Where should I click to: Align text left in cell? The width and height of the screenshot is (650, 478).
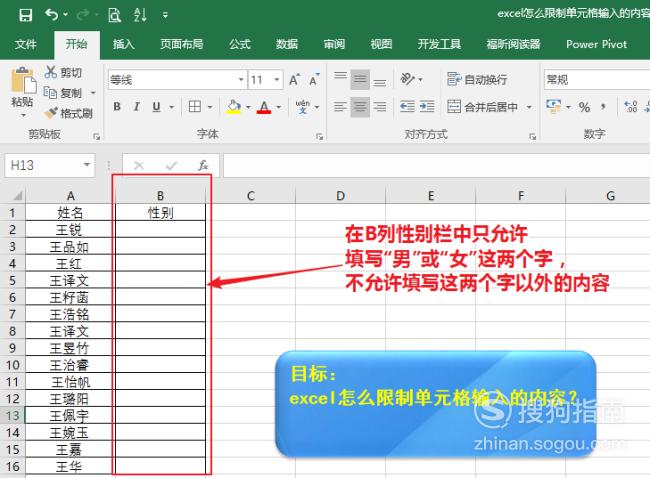(340, 107)
